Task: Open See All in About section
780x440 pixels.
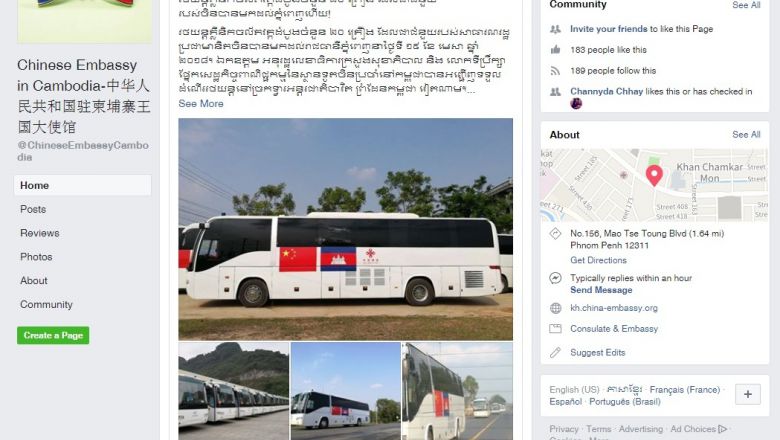Action: (746, 135)
